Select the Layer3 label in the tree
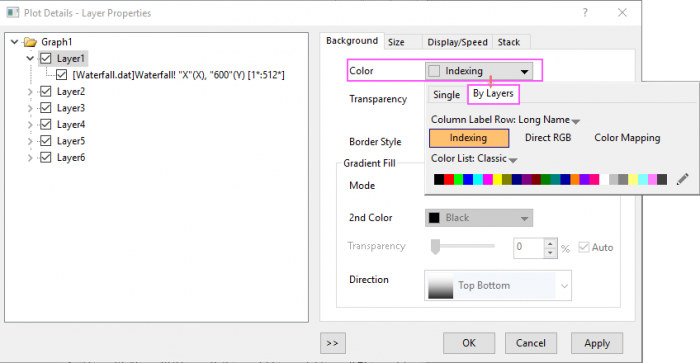The width and height of the screenshot is (700, 363). (x=71, y=108)
